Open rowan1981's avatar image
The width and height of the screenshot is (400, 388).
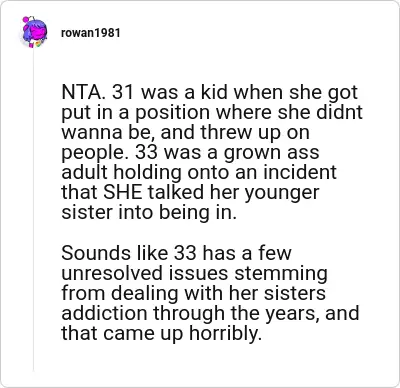[x=34, y=32]
